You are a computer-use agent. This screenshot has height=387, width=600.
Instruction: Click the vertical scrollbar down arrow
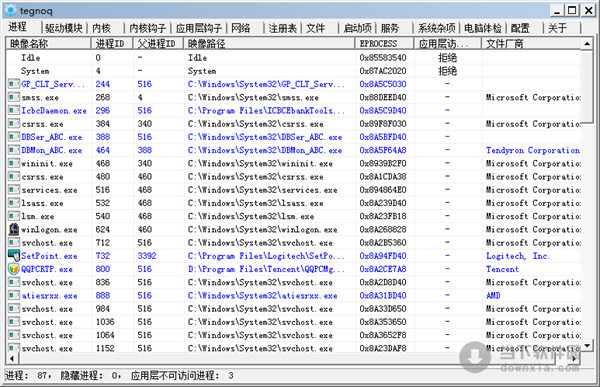[x=587, y=346]
